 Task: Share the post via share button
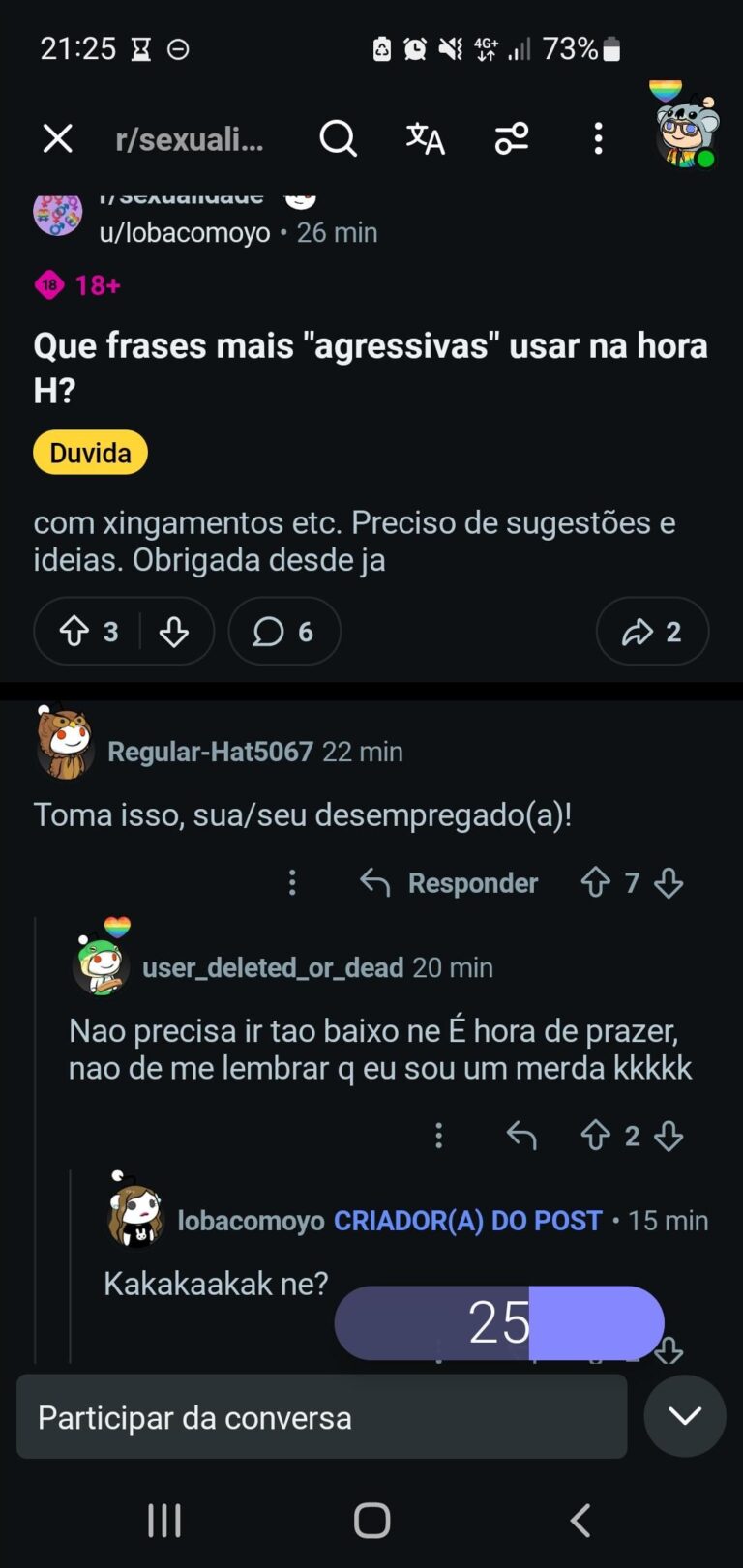[x=652, y=632]
